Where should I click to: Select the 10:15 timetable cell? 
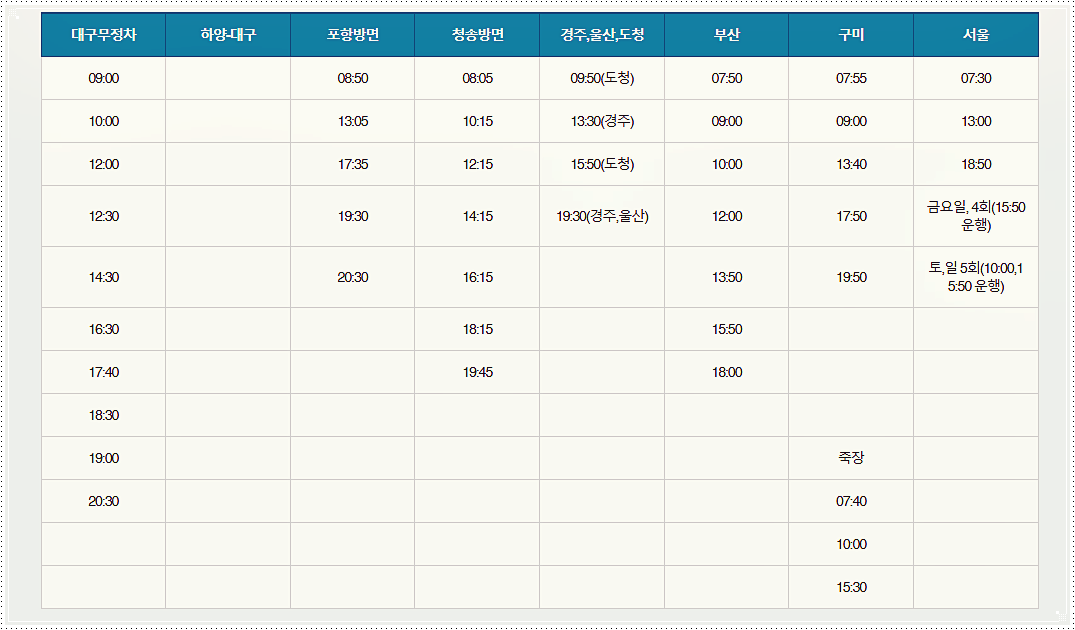pos(477,121)
